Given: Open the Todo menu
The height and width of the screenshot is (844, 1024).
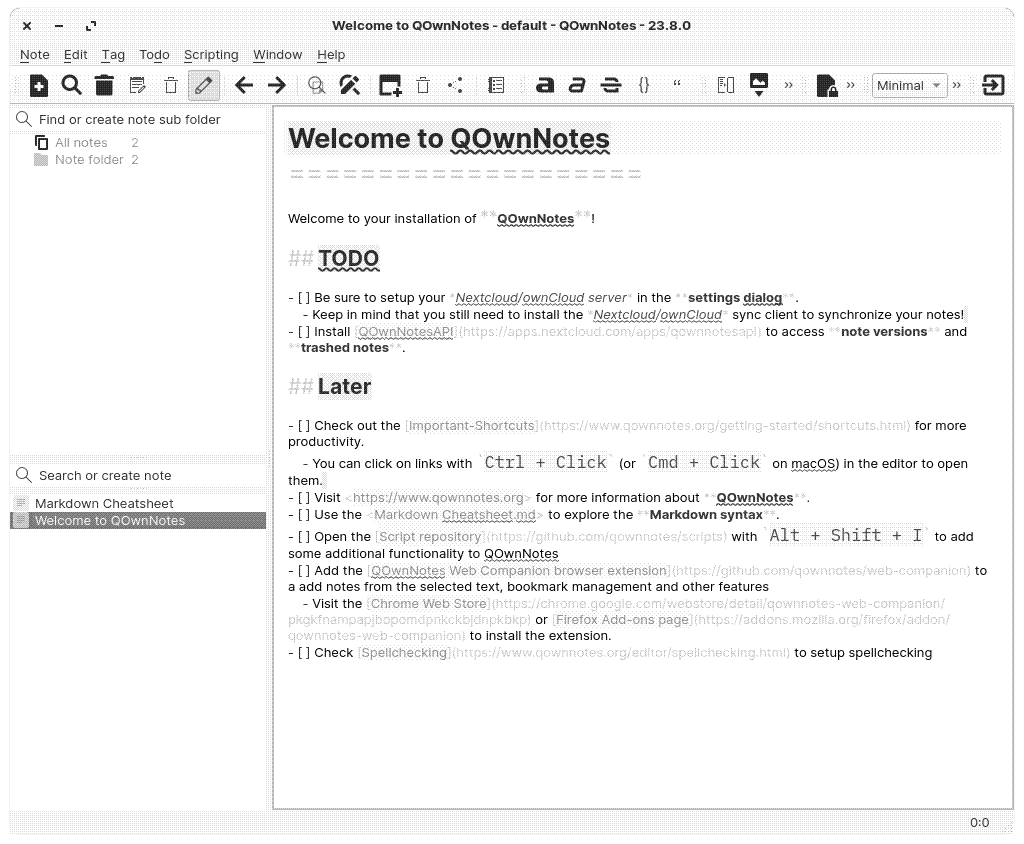Looking at the screenshot, I should (154, 55).
